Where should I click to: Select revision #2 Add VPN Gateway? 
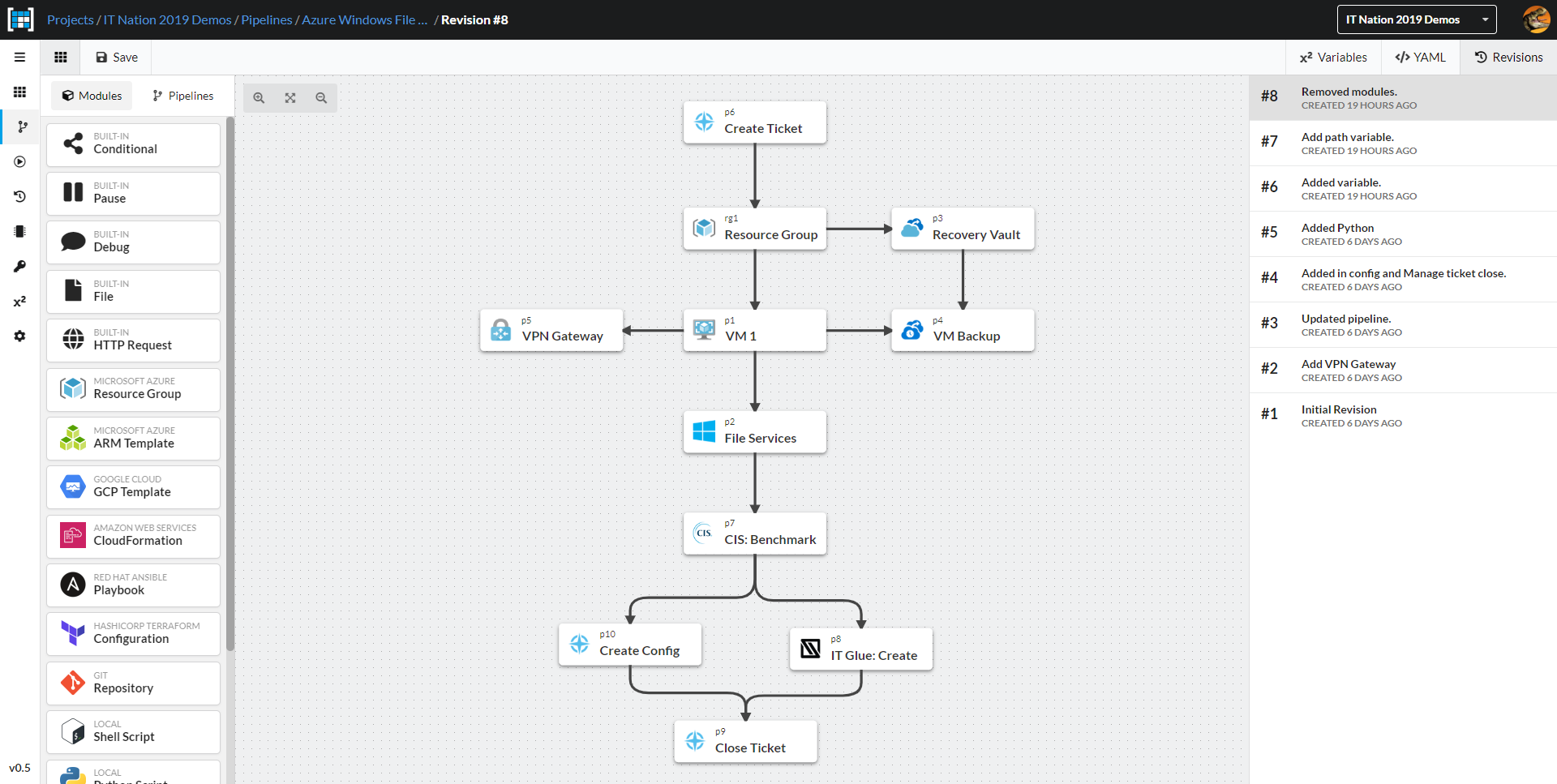[x=1403, y=371]
